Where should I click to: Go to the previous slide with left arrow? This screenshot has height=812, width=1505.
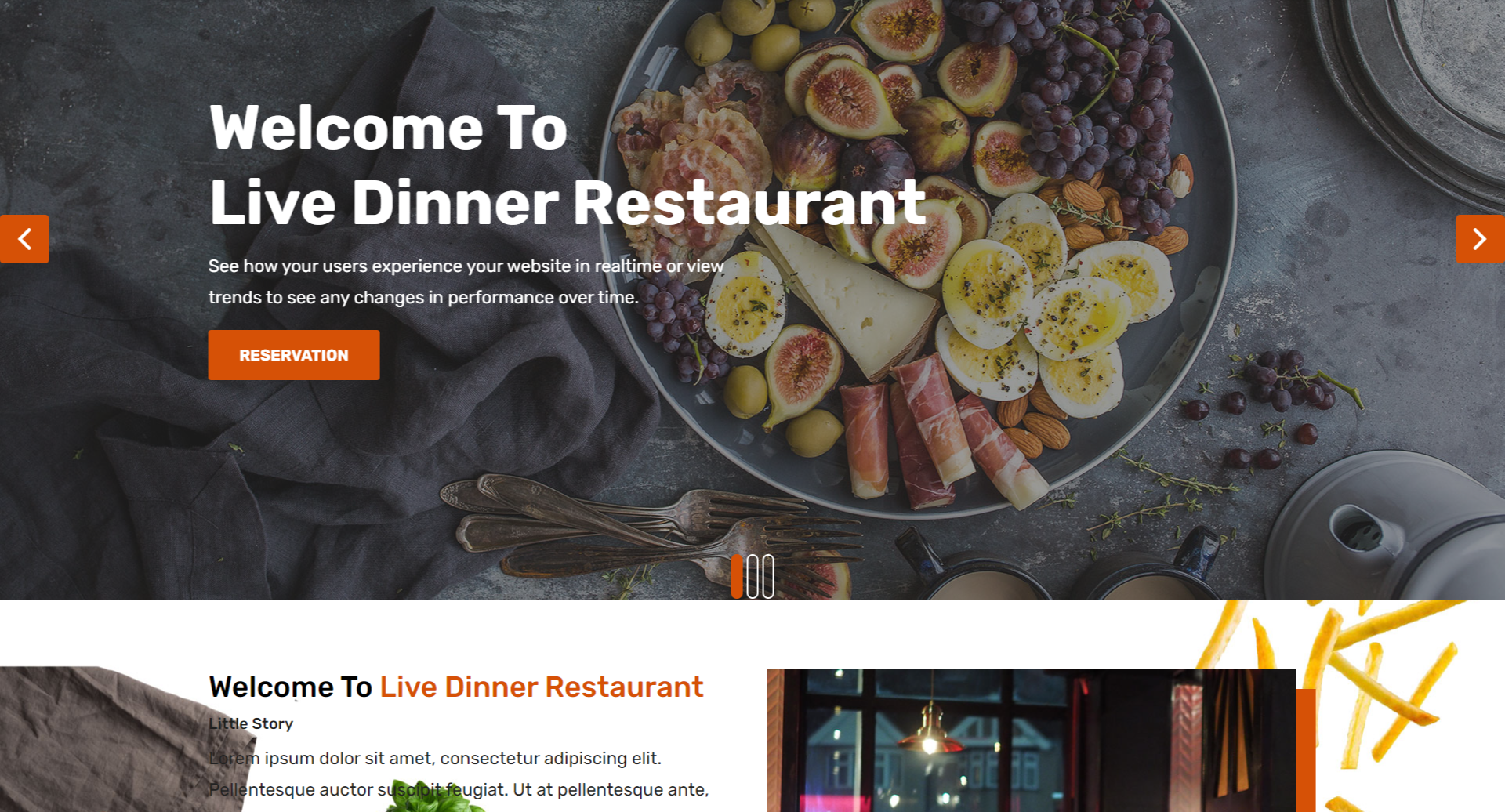click(24, 239)
